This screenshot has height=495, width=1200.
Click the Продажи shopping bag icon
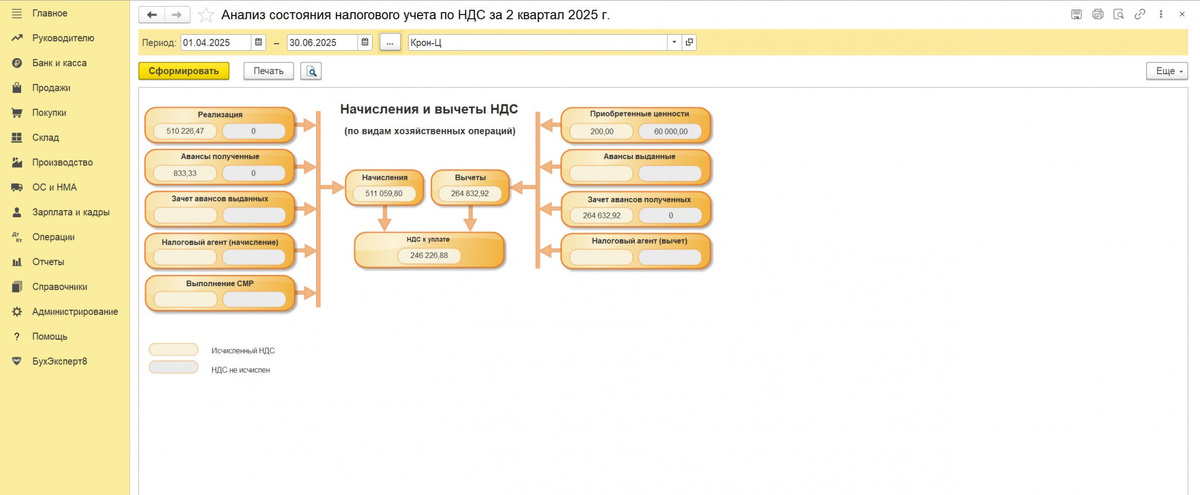[x=16, y=88]
